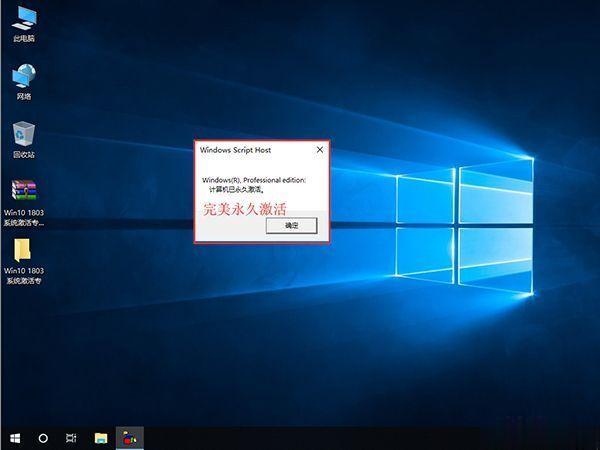Select the 回收站 Recycle Bin icon
The image size is (600, 450).
pos(23,134)
